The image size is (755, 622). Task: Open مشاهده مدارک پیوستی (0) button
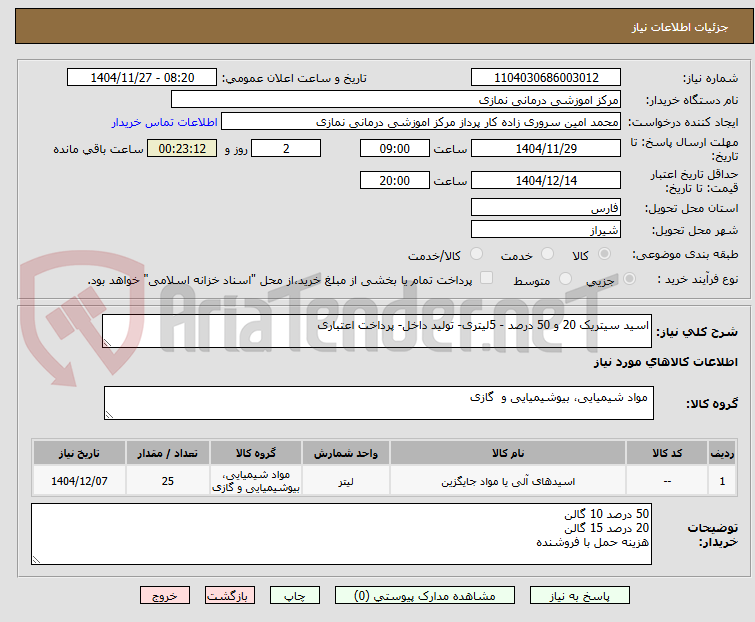[x=425, y=596]
